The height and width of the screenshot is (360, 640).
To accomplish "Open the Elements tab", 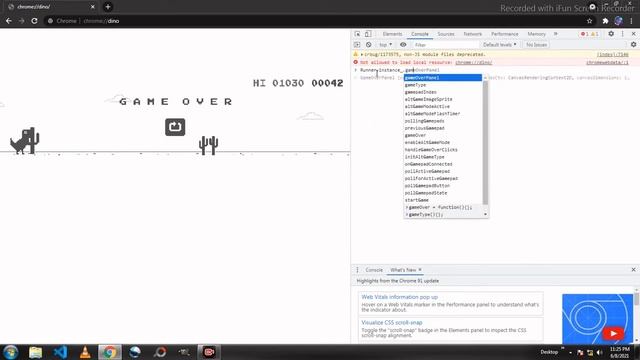I will coord(392,34).
